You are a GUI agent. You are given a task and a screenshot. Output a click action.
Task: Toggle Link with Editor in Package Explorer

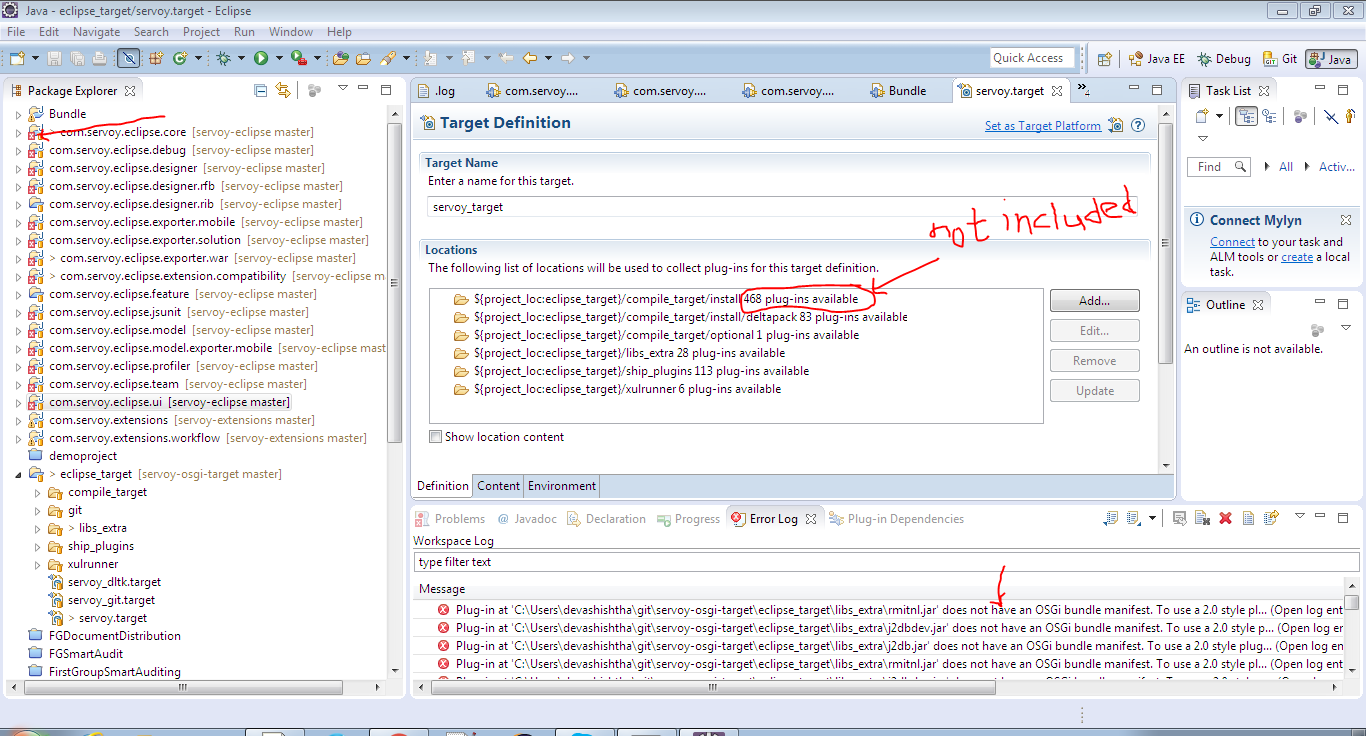283,90
